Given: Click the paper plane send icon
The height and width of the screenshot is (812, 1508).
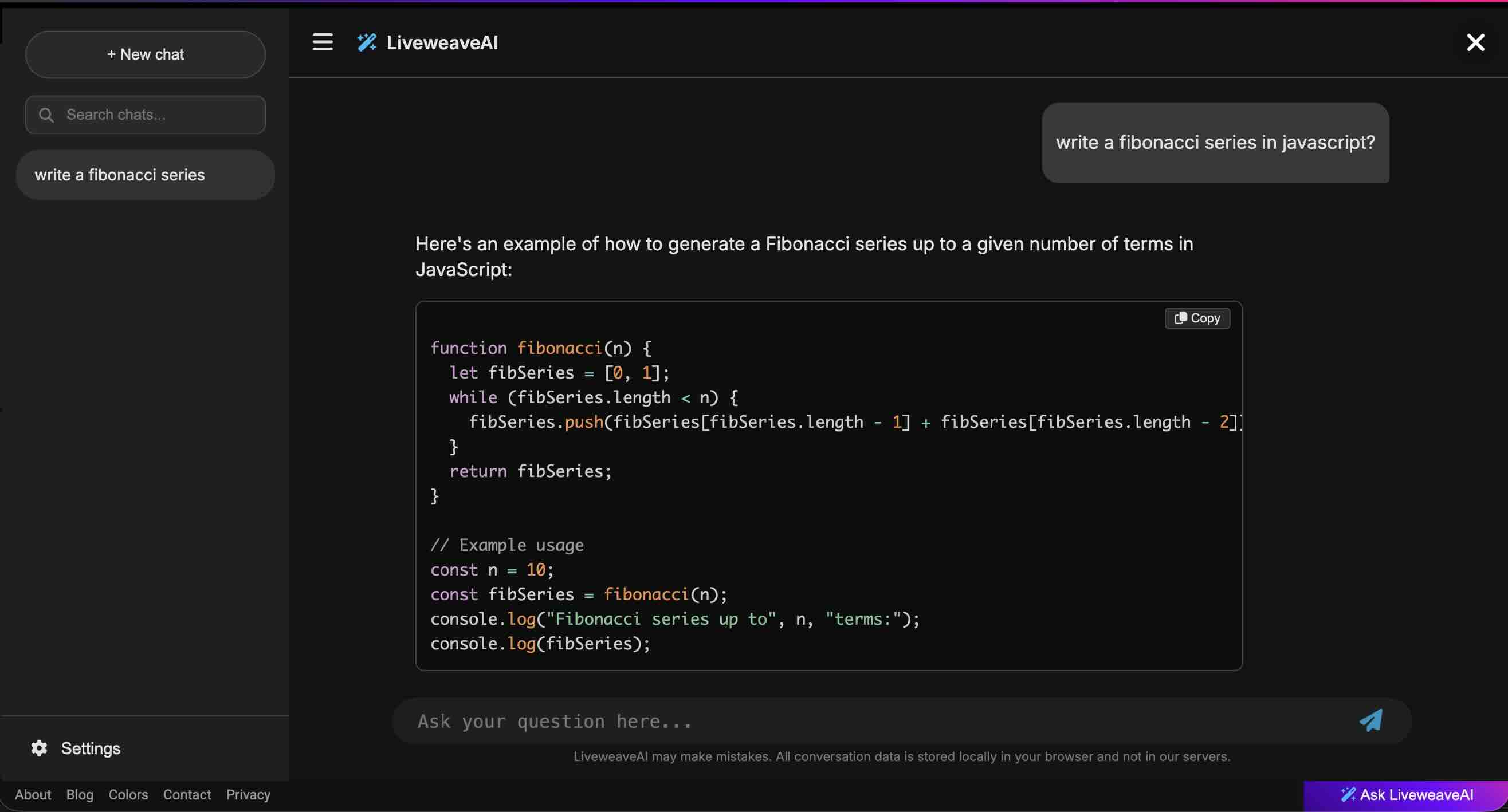Looking at the screenshot, I should (1370, 721).
